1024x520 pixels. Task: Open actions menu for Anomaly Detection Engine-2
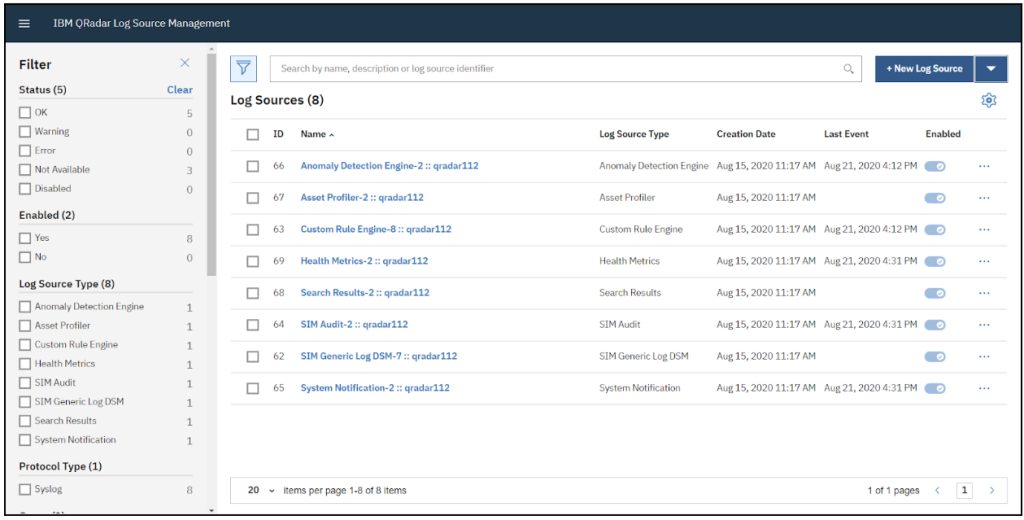pyautogui.click(x=984, y=166)
